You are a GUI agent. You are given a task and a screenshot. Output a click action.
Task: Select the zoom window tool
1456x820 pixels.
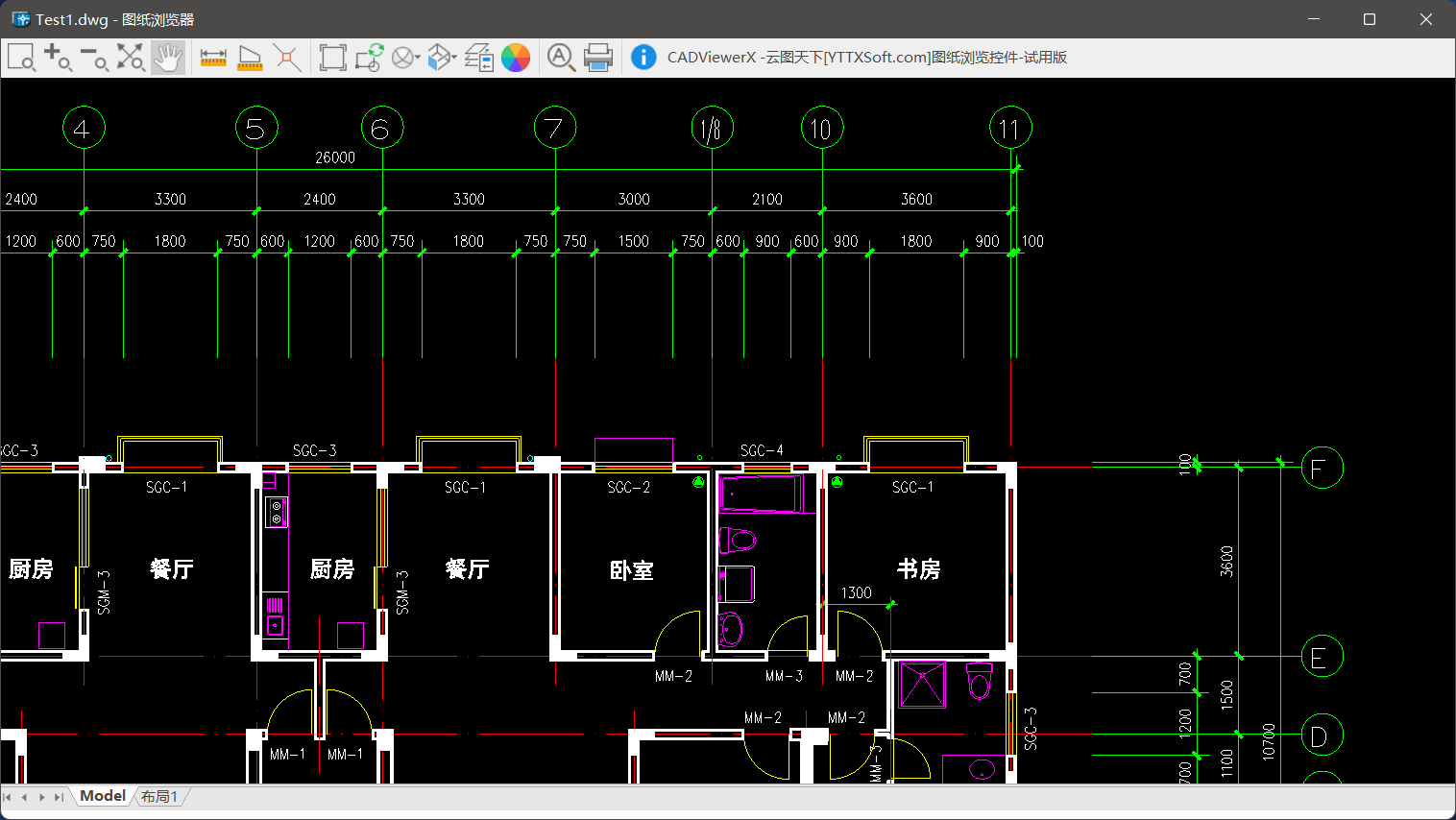point(21,58)
